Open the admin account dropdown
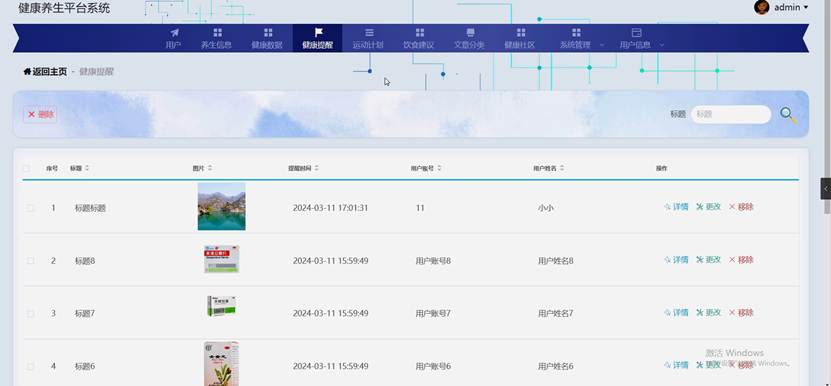831x386 pixels. pyautogui.click(x=791, y=7)
